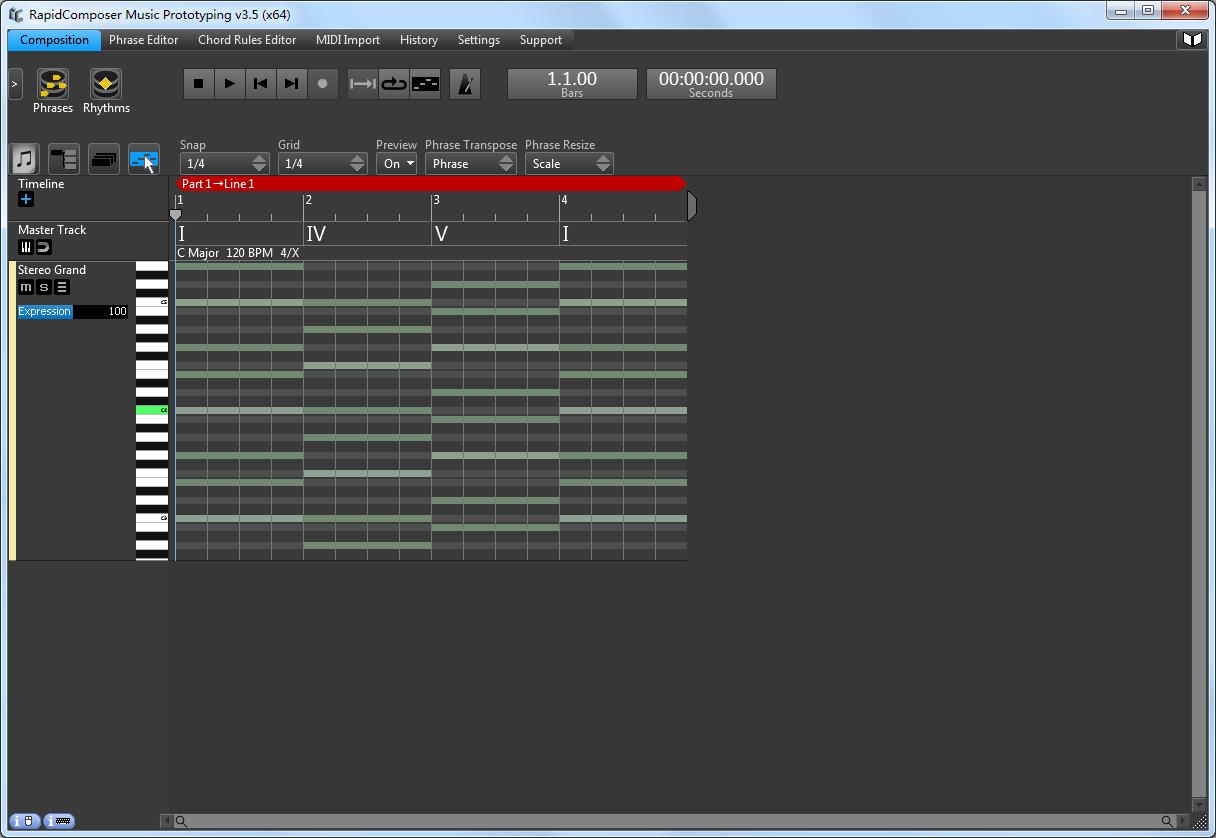Viewport: 1216px width, 838px height.
Task: Adjust the Expression slider
Action: 71,311
